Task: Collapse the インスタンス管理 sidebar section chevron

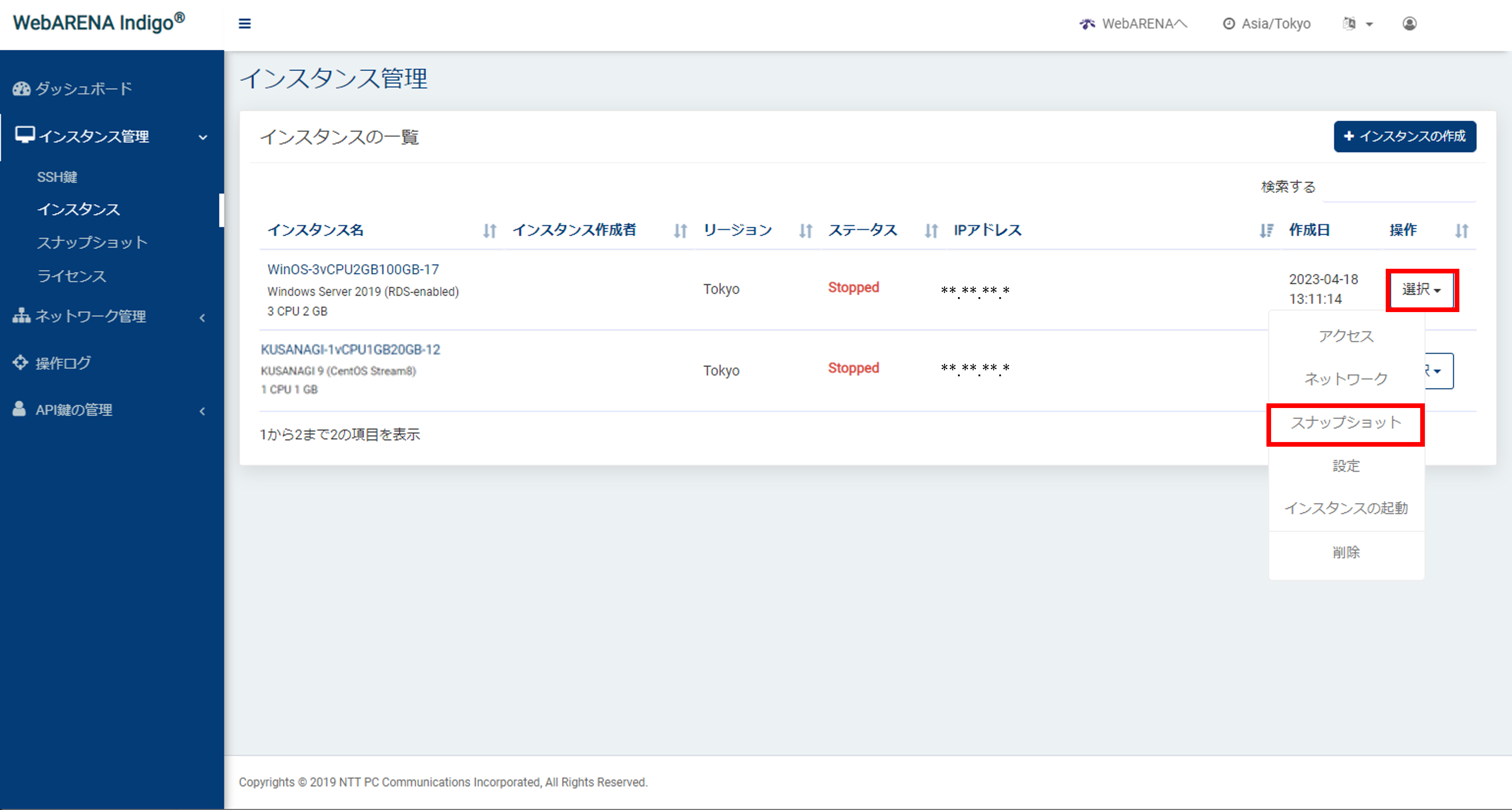Action: 203,137
